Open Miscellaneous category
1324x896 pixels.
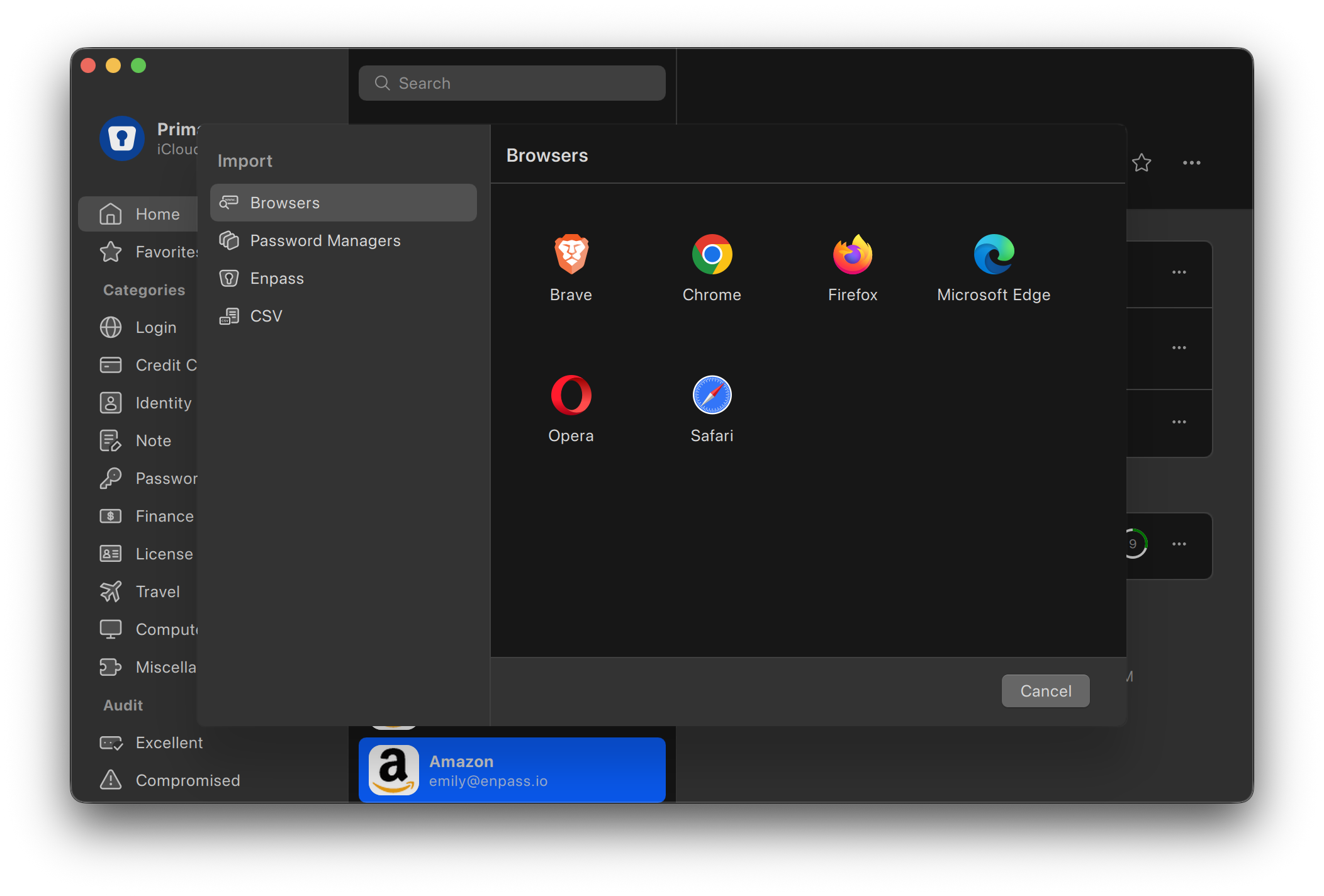[x=138, y=667]
